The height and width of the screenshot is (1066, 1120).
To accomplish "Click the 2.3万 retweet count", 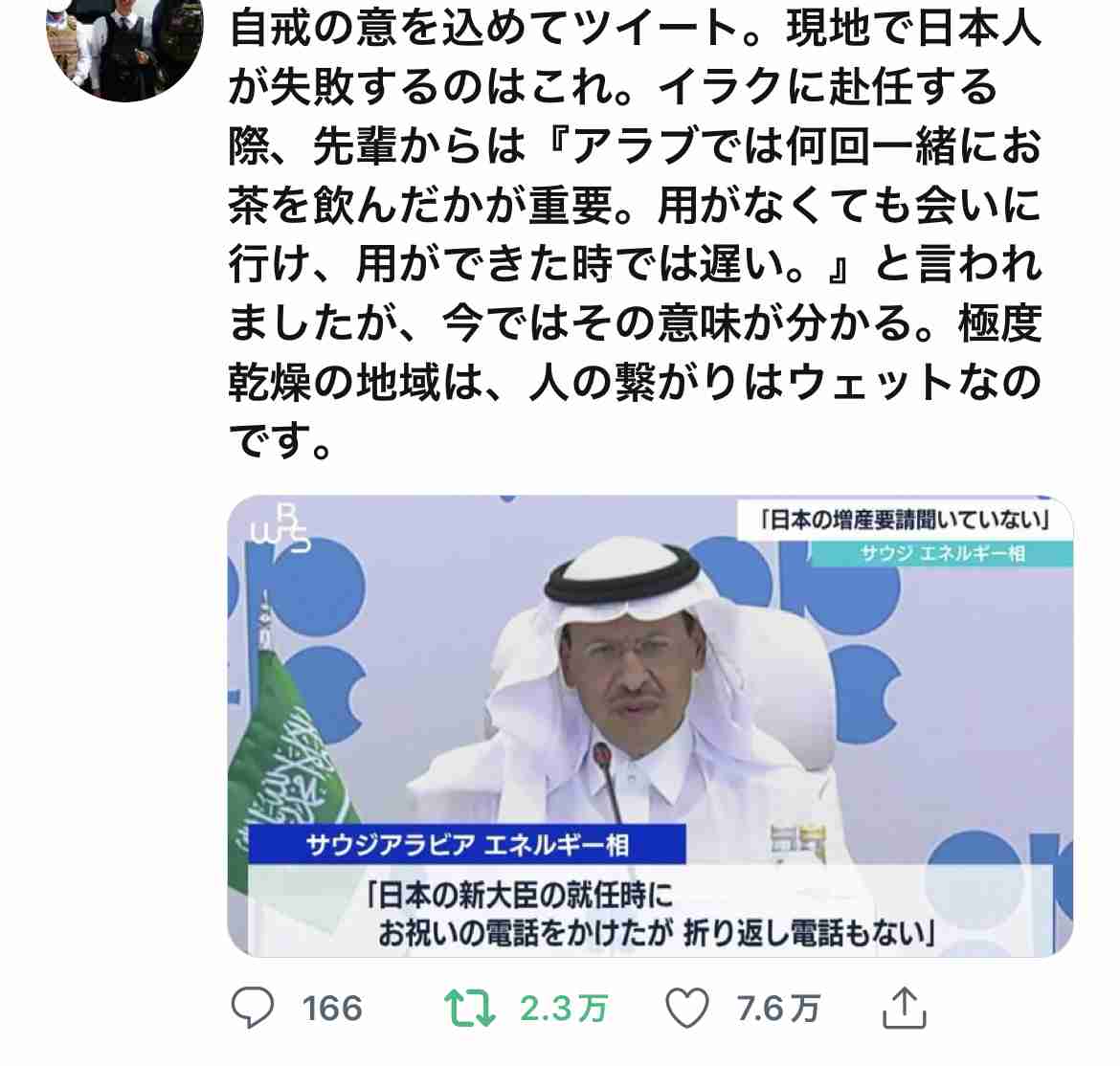I will (564, 1009).
